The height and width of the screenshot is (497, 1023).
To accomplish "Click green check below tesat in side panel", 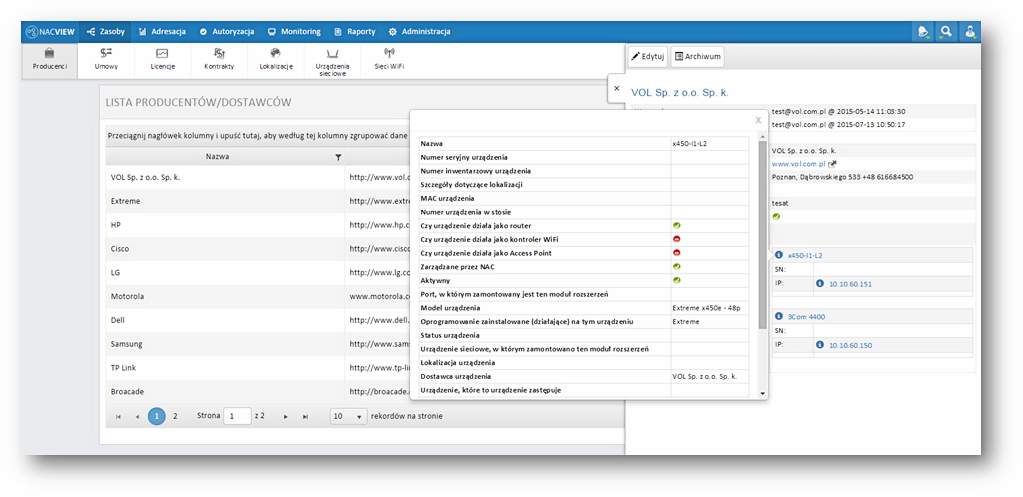I will [776, 216].
